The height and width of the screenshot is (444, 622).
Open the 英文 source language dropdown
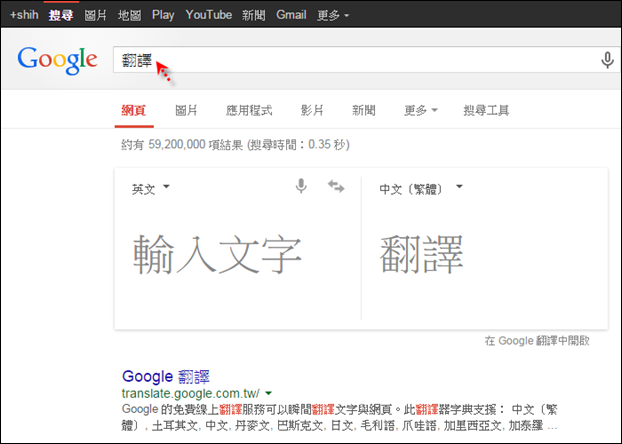(x=151, y=188)
